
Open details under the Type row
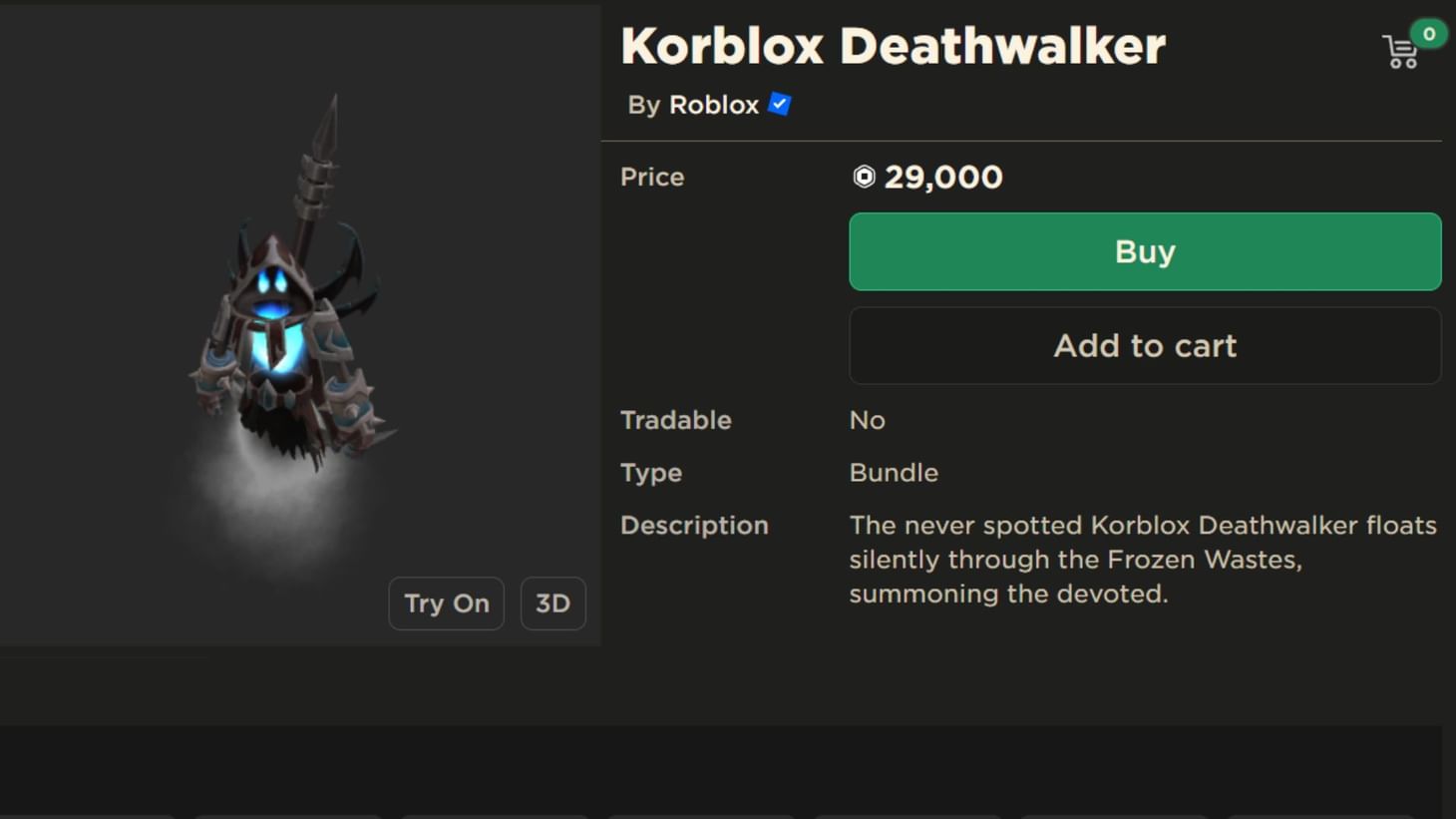pyautogui.click(x=893, y=472)
